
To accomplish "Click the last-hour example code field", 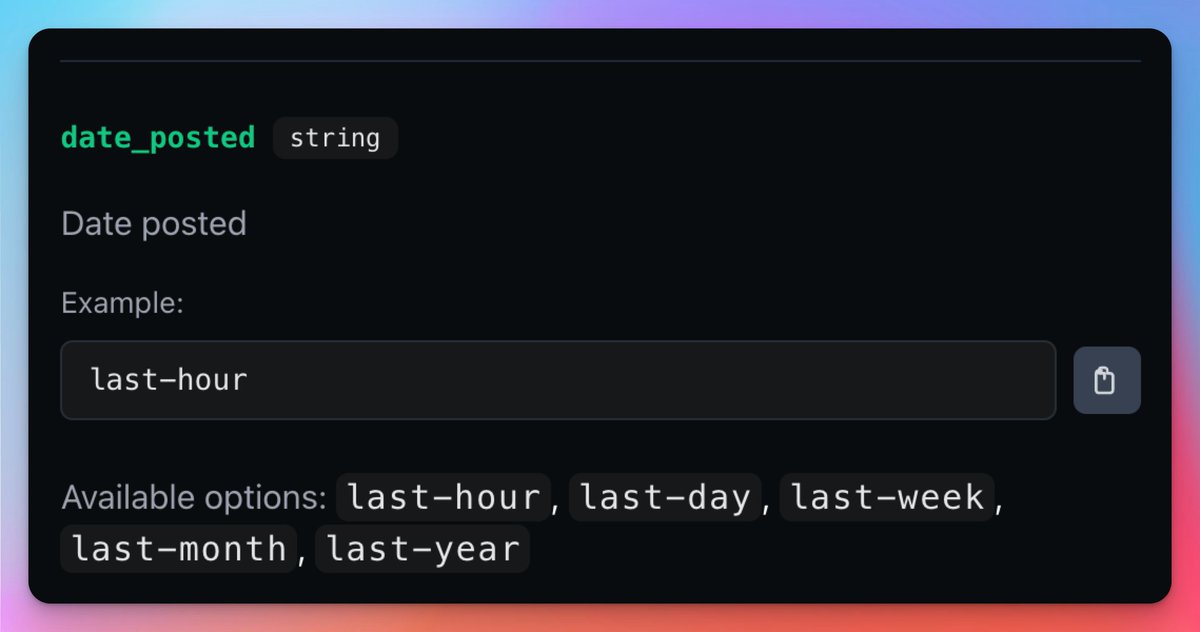I will [557, 380].
